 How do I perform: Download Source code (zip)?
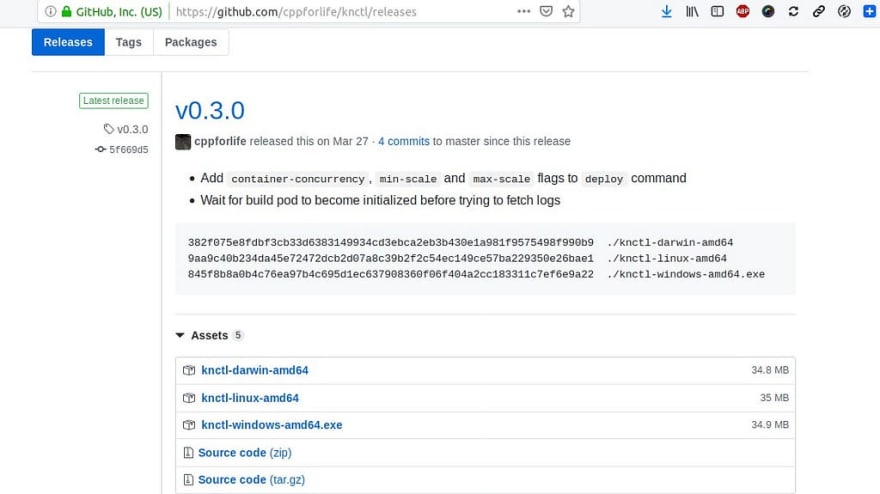pos(245,452)
